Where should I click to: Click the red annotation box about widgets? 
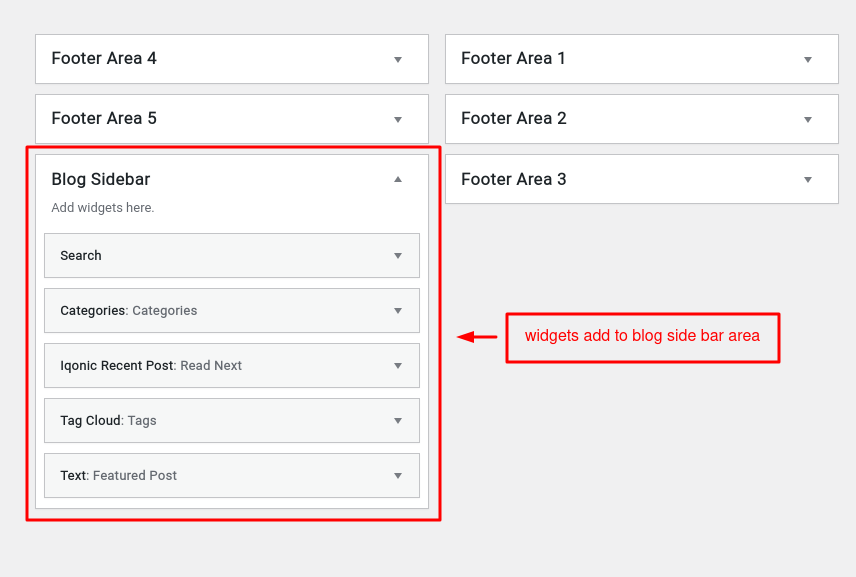pyautogui.click(x=643, y=337)
